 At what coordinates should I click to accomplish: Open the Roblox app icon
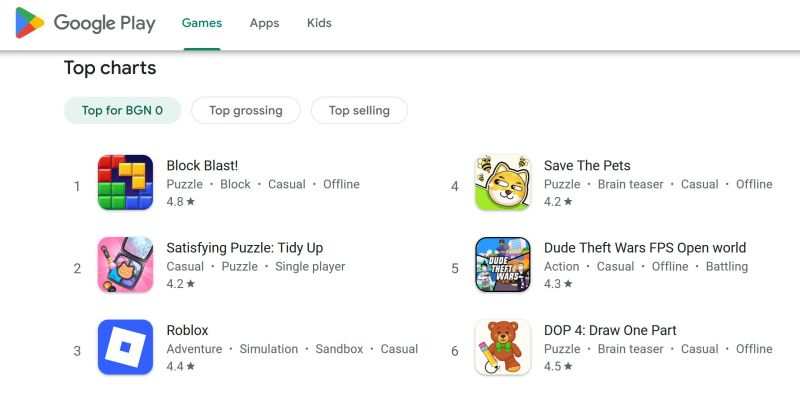tap(125, 347)
